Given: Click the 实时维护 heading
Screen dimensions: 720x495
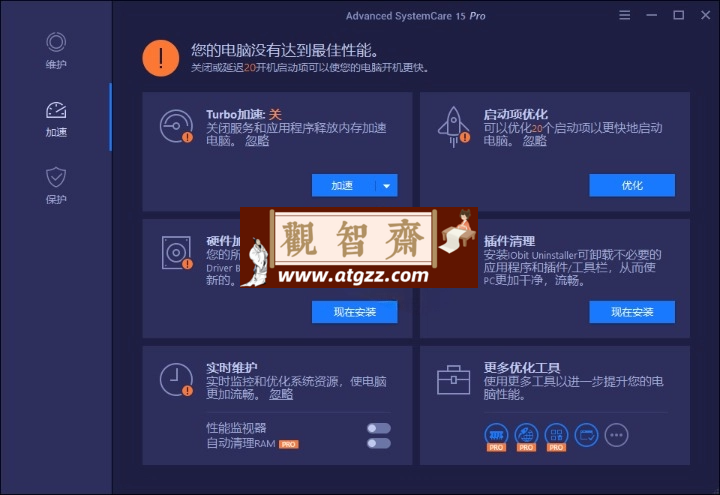Looking at the screenshot, I should 232,368.
